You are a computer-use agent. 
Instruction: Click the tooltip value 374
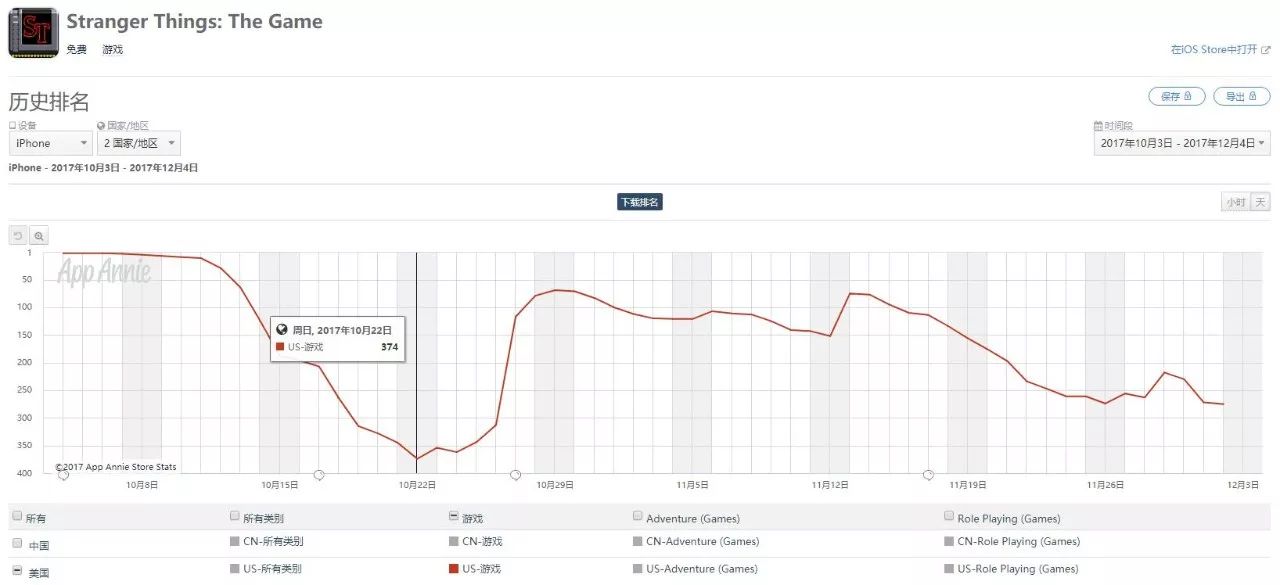(x=389, y=347)
